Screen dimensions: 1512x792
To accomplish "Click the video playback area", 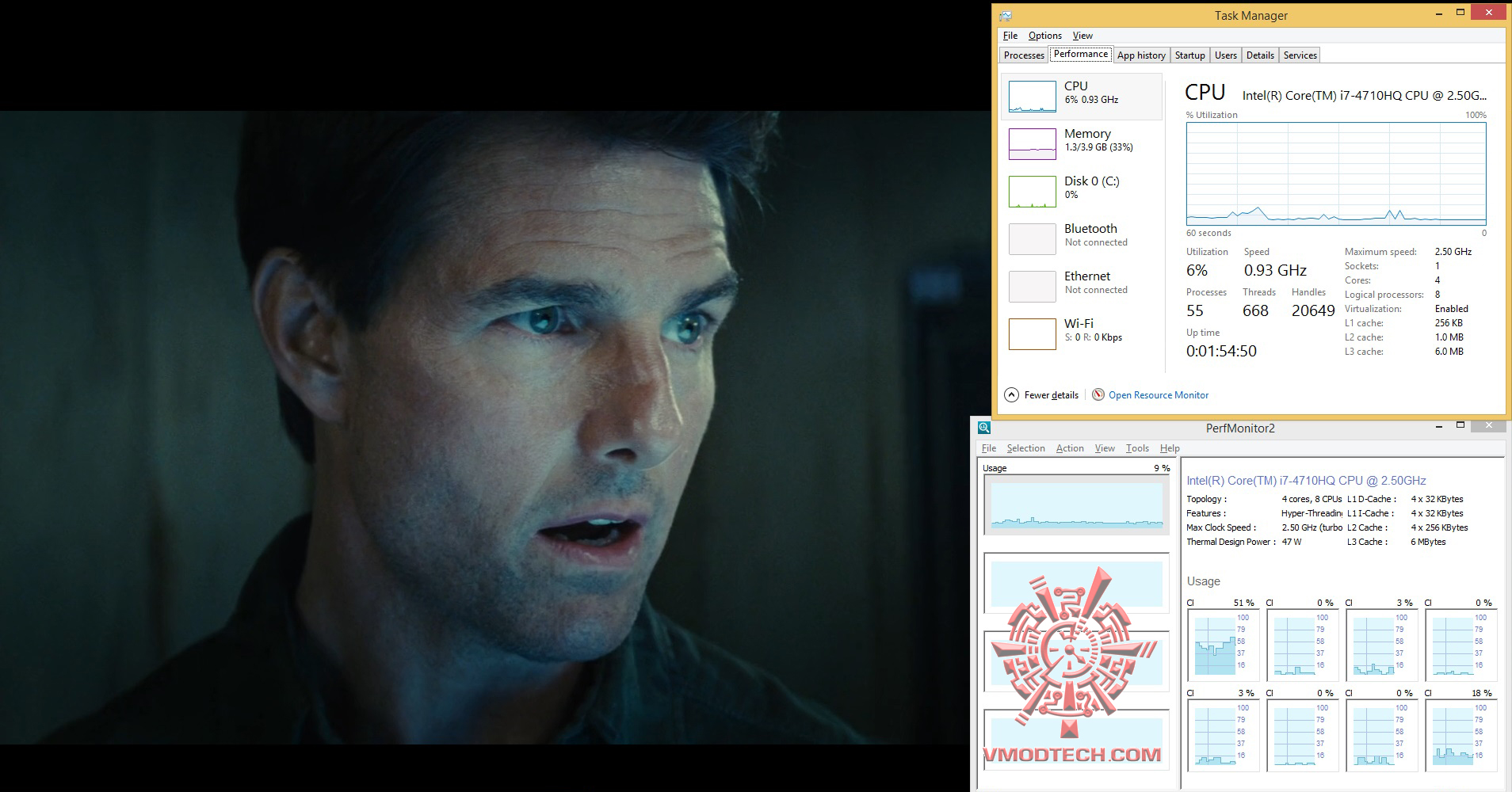I will [495, 428].
